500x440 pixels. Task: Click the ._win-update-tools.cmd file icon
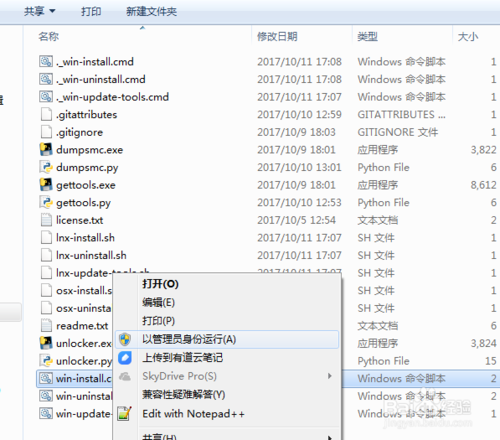click(x=46, y=97)
